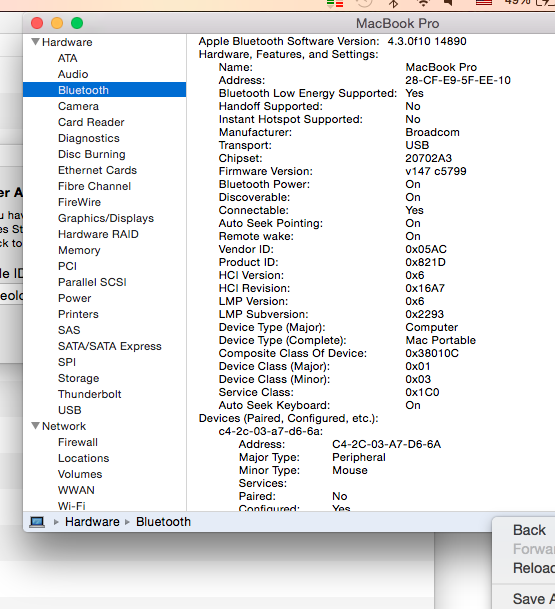
Task: Select WWAN under Network
Action: click(x=76, y=490)
